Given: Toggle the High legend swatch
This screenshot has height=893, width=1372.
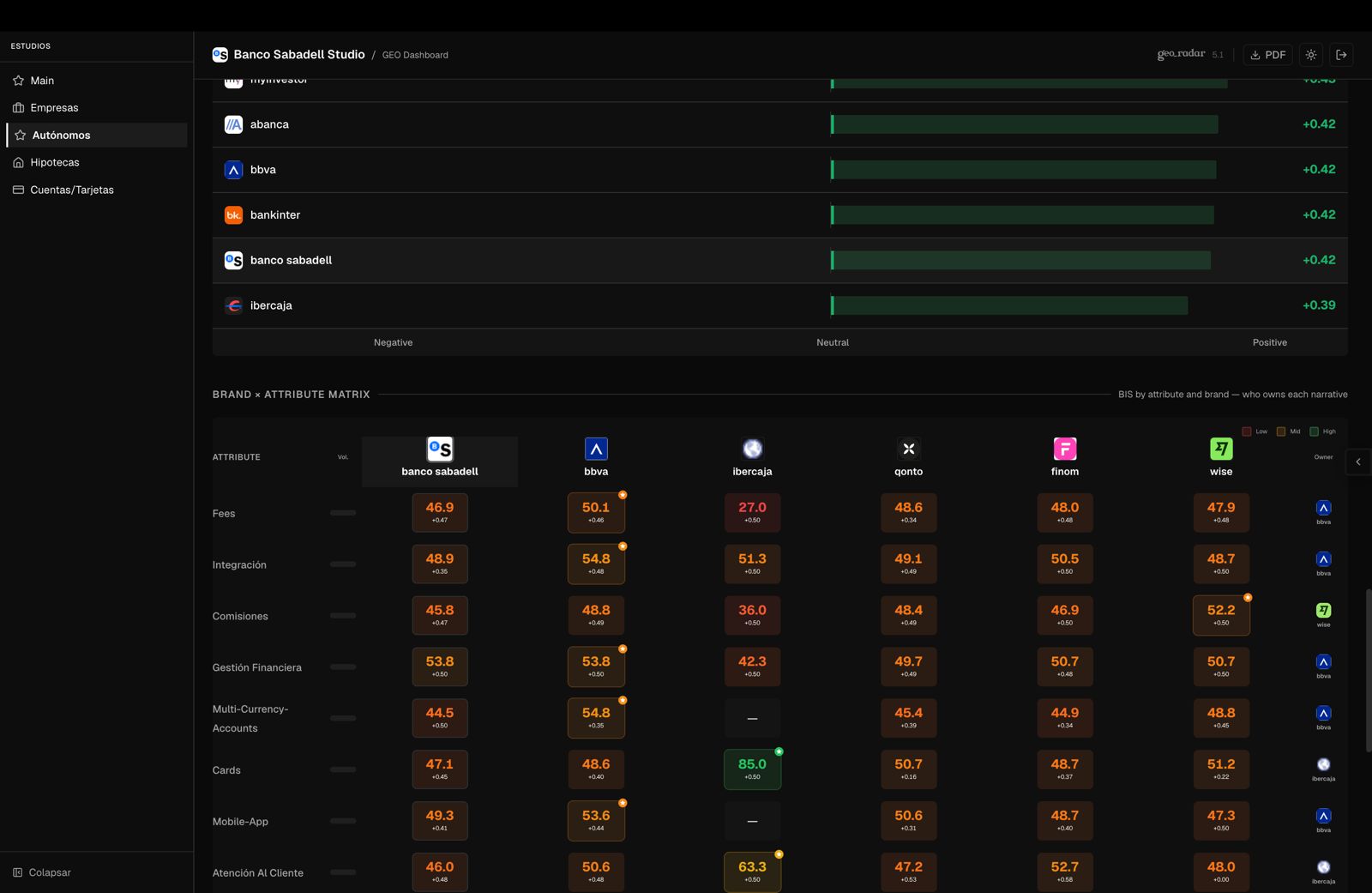Looking at the screenshot, I should pos(1314,431).
